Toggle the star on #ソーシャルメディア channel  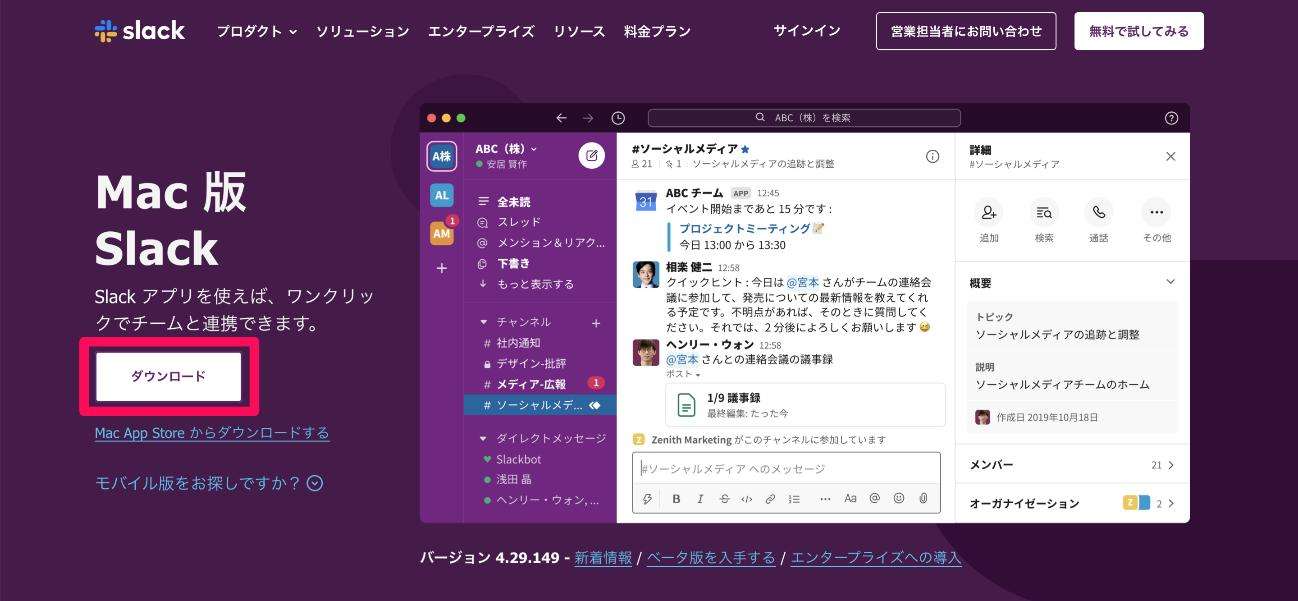tap(744, 147)
